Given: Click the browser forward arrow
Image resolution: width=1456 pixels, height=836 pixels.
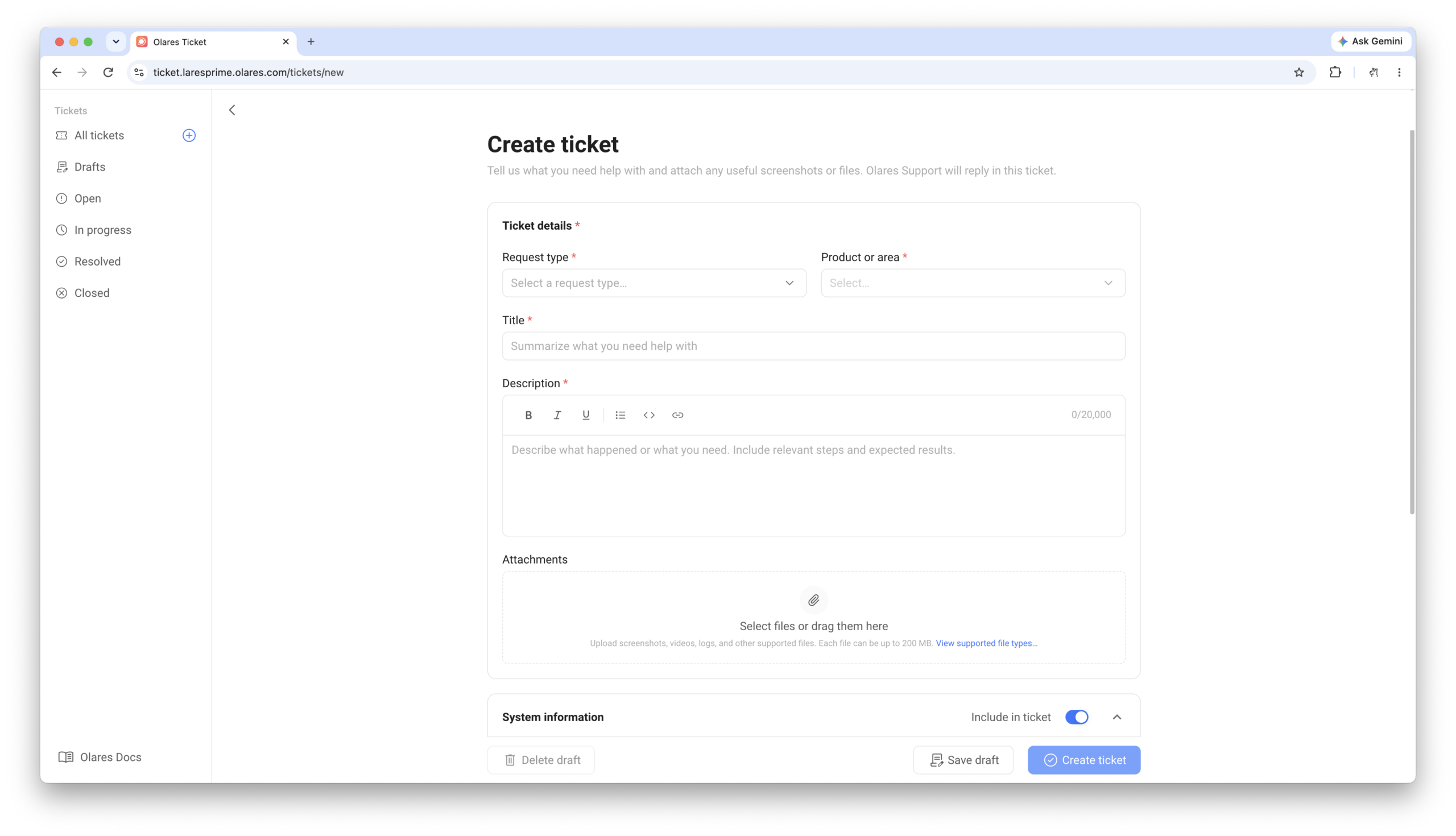Looking at the screenshot, I should (x=82, y=72).
